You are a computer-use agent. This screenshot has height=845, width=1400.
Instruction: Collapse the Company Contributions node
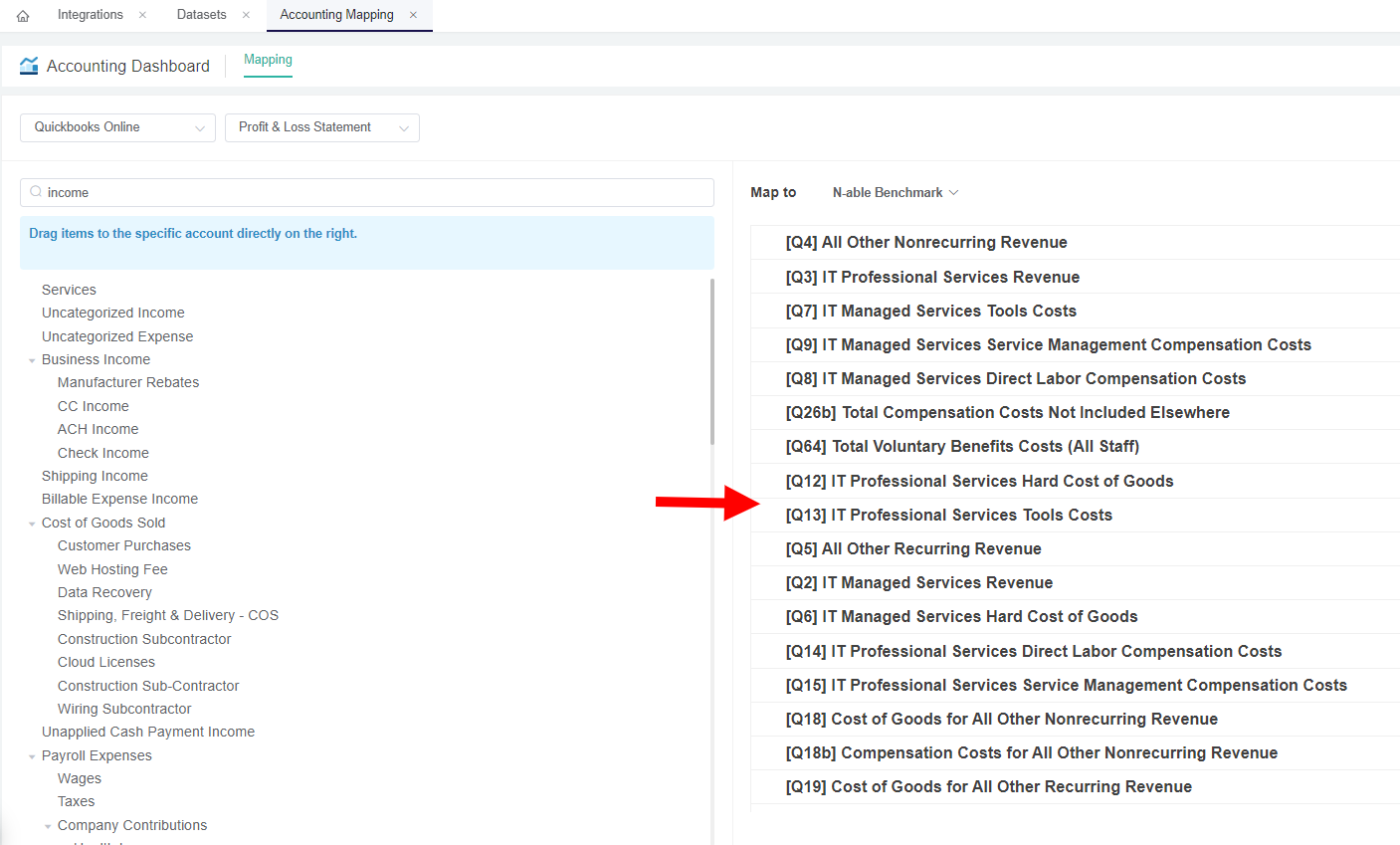[48, 826]
